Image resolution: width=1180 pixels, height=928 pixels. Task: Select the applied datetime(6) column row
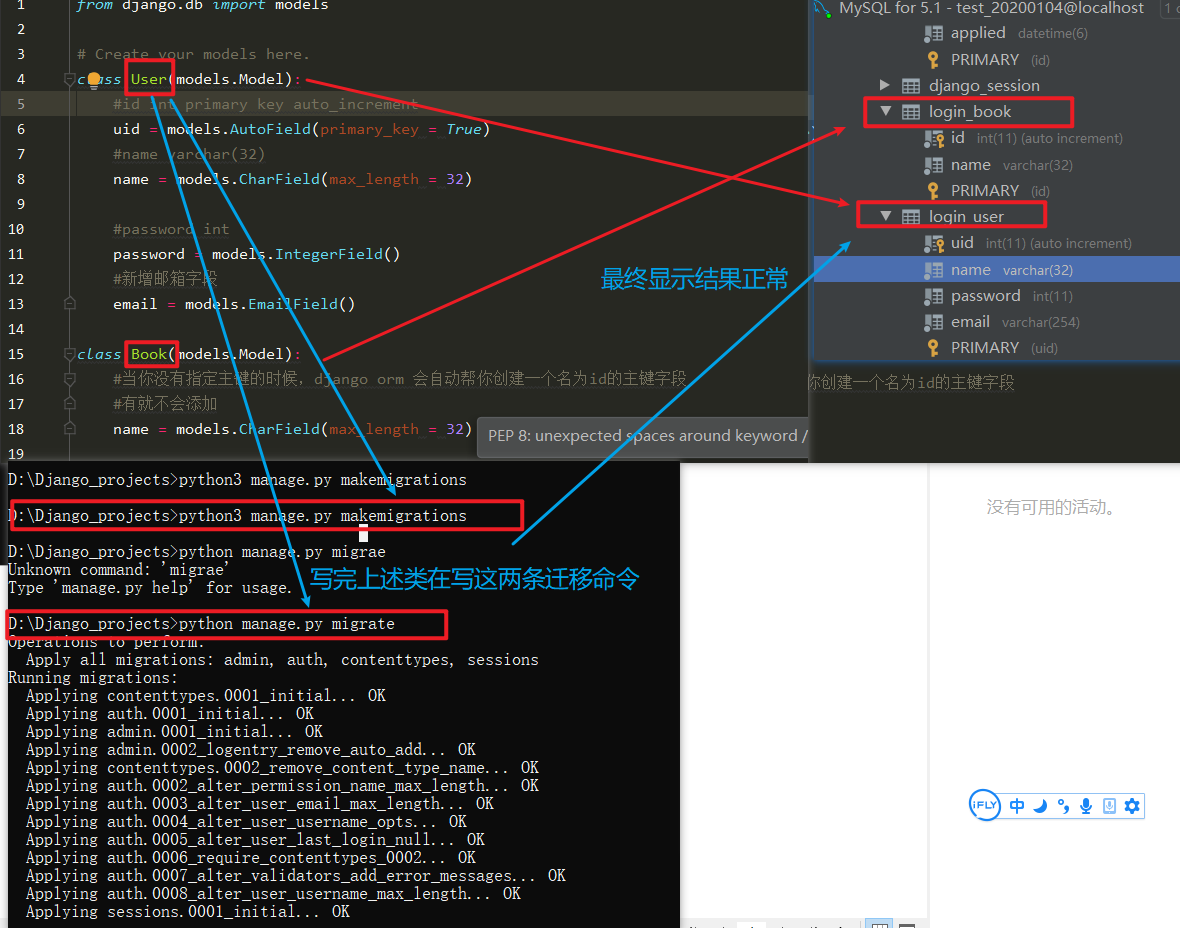point(997,33)
